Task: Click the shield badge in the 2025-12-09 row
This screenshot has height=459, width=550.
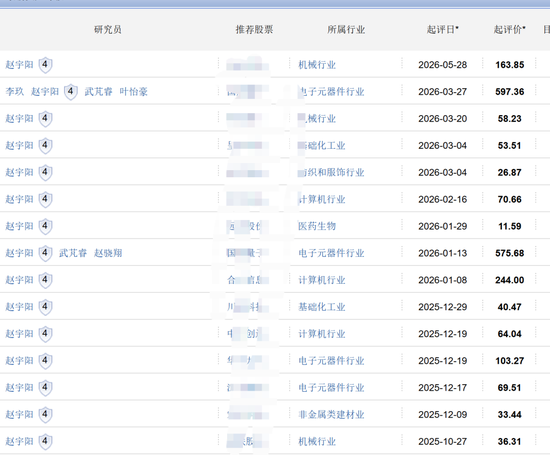Action: coord(45,415)
